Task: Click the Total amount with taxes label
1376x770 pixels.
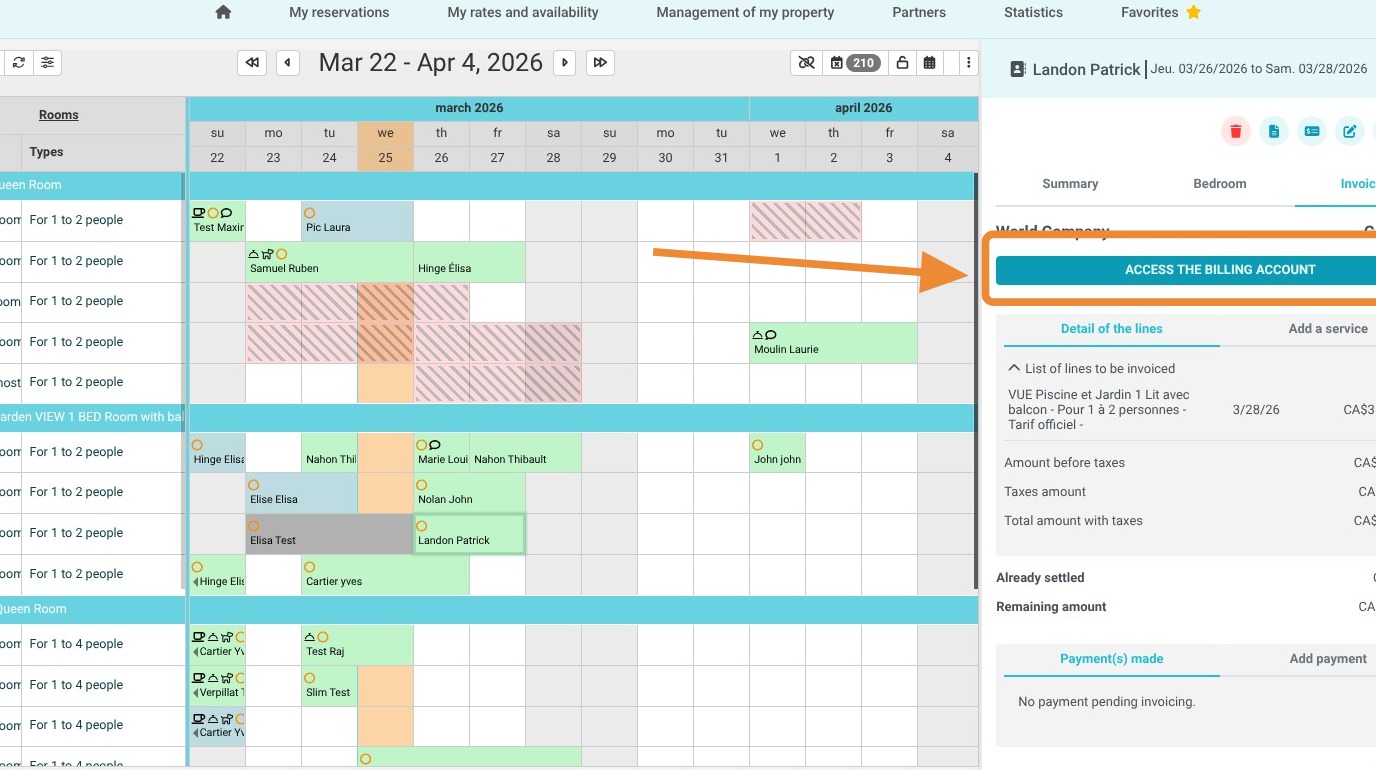Action: point(1073,521)
